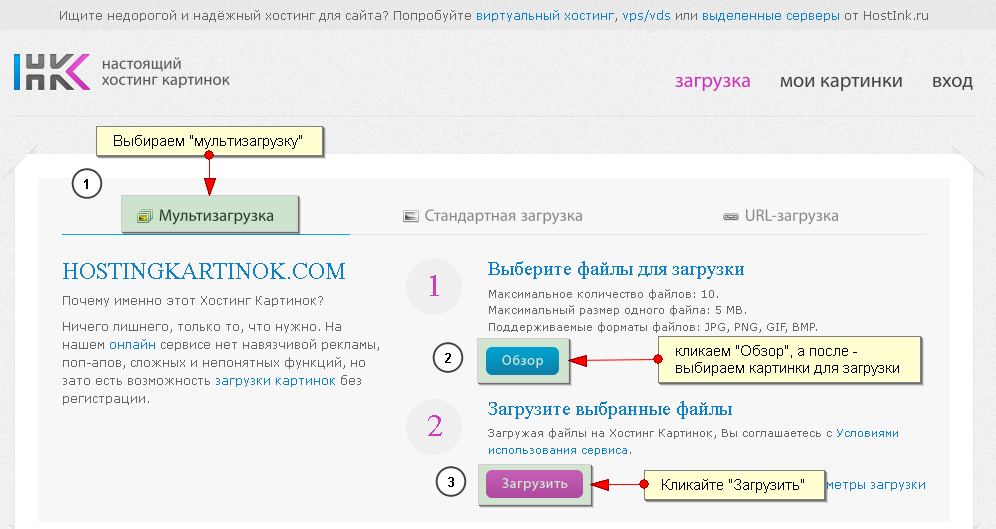
Task: Click the Обзор browse button
Action: pos(523,361)
